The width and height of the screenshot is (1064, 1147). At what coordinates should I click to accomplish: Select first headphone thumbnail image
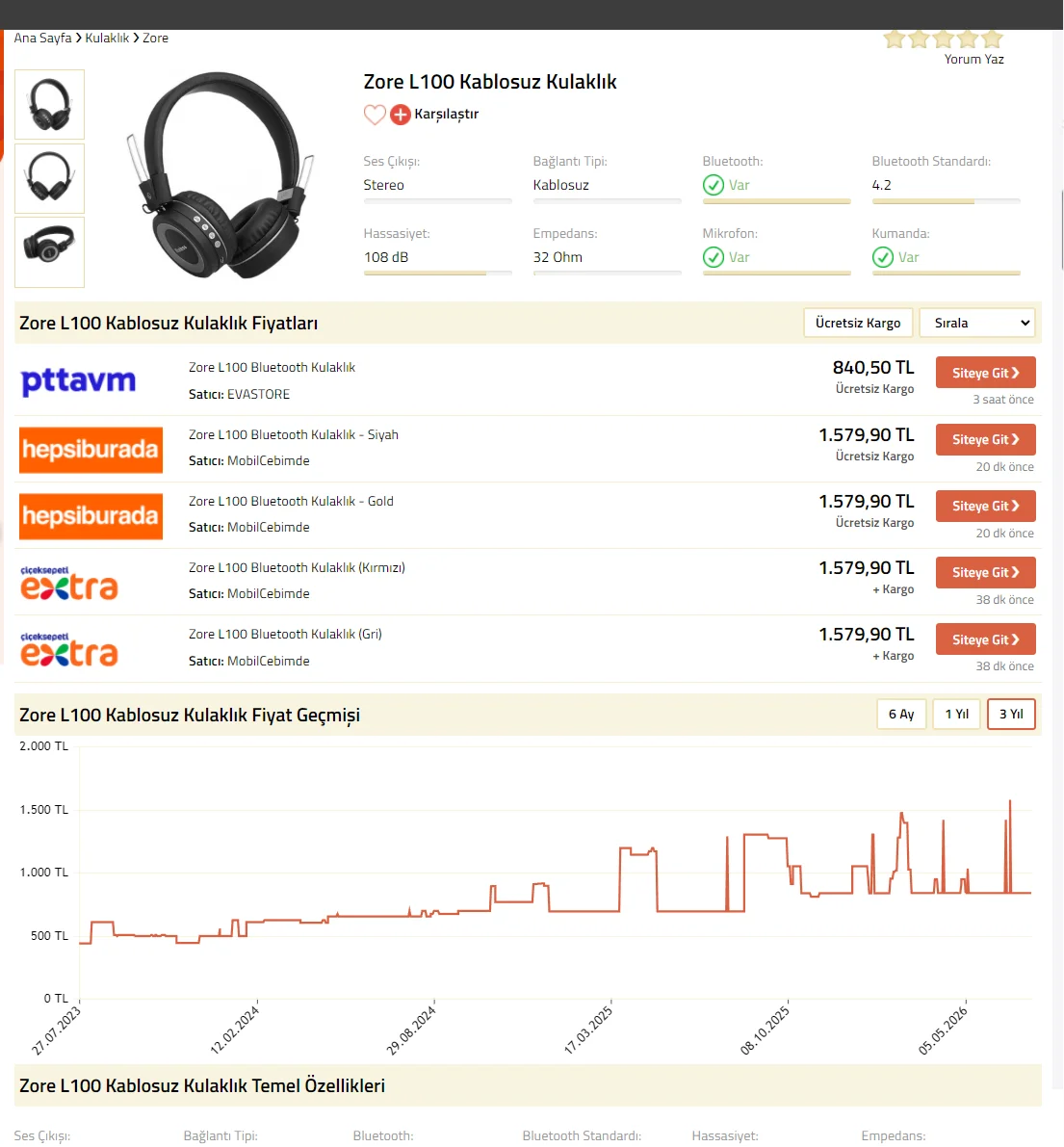click(50, 104)
